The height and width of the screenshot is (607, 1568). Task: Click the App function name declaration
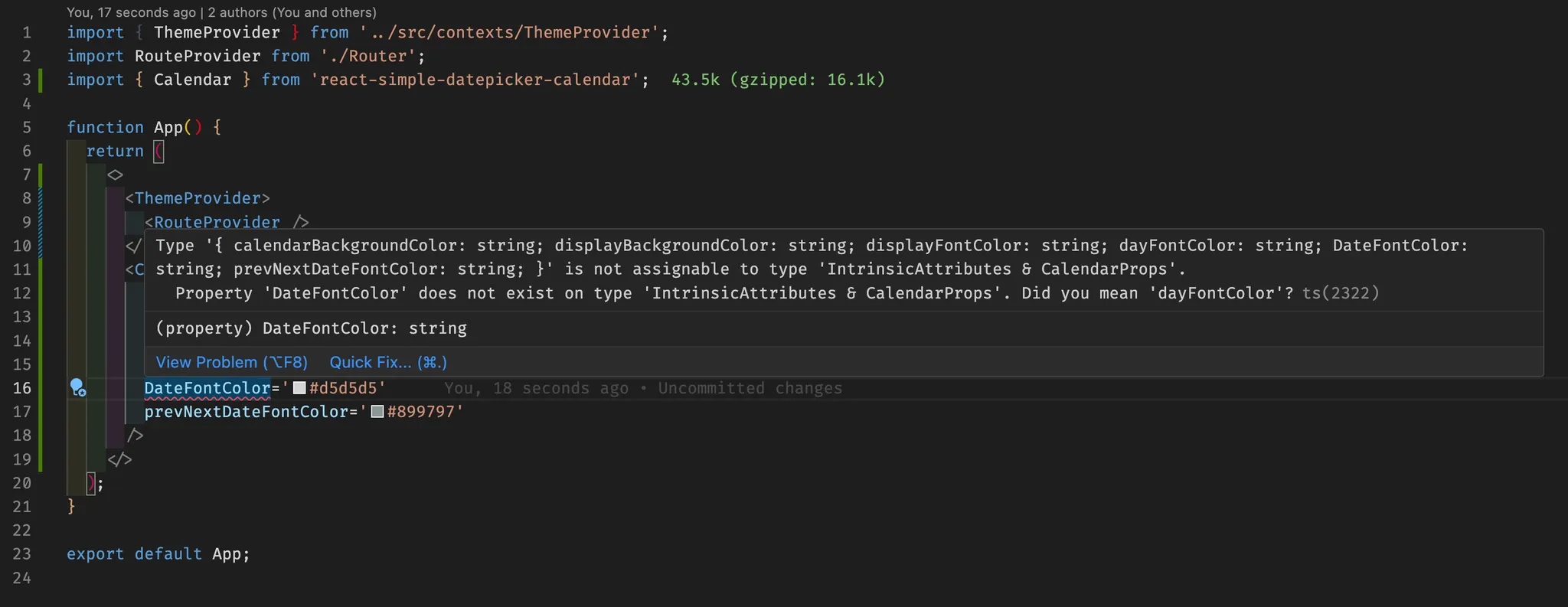168,127
